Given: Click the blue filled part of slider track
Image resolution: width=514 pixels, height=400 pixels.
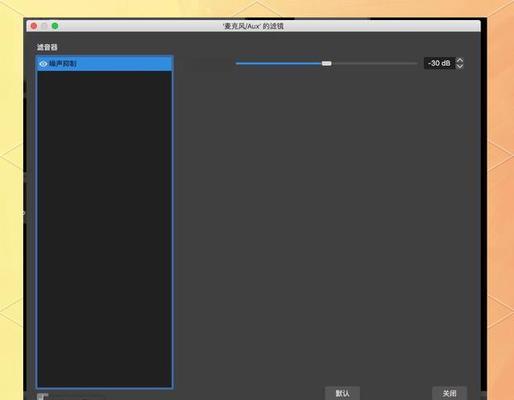Looking at the screenshot, I should [x=279, y=63].
